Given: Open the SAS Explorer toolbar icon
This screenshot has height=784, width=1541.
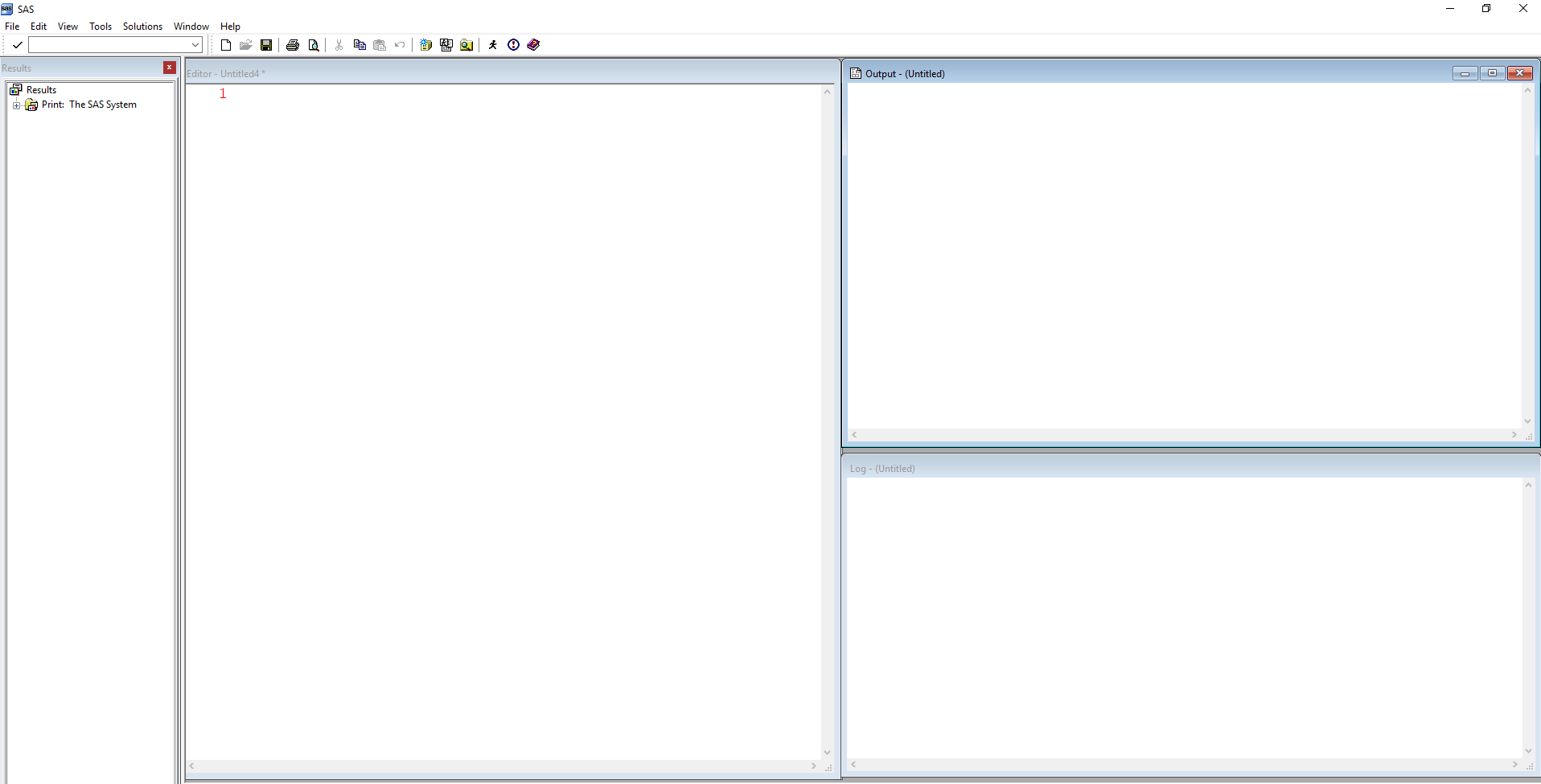Looking at the screenshot, I should tap(446, 45).
